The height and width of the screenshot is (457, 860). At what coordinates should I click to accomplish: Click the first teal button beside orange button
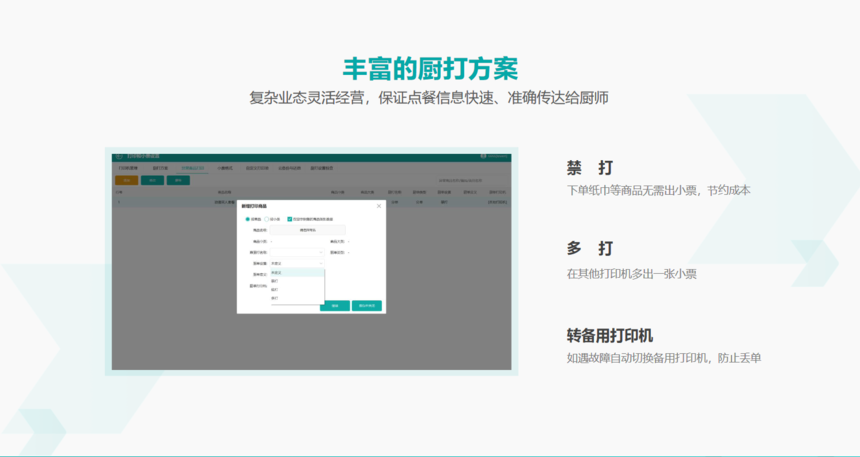152,180
